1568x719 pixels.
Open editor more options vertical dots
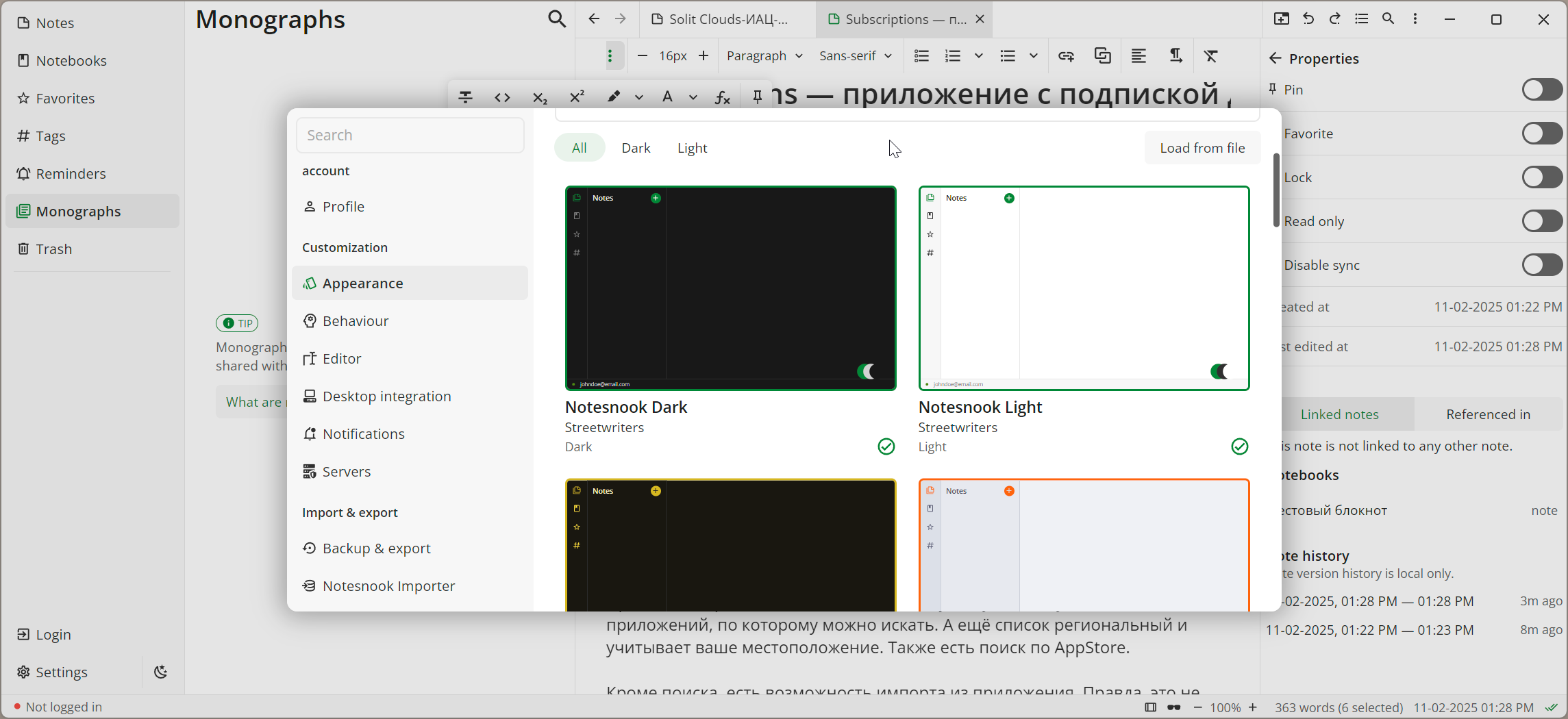[1415, 18]
